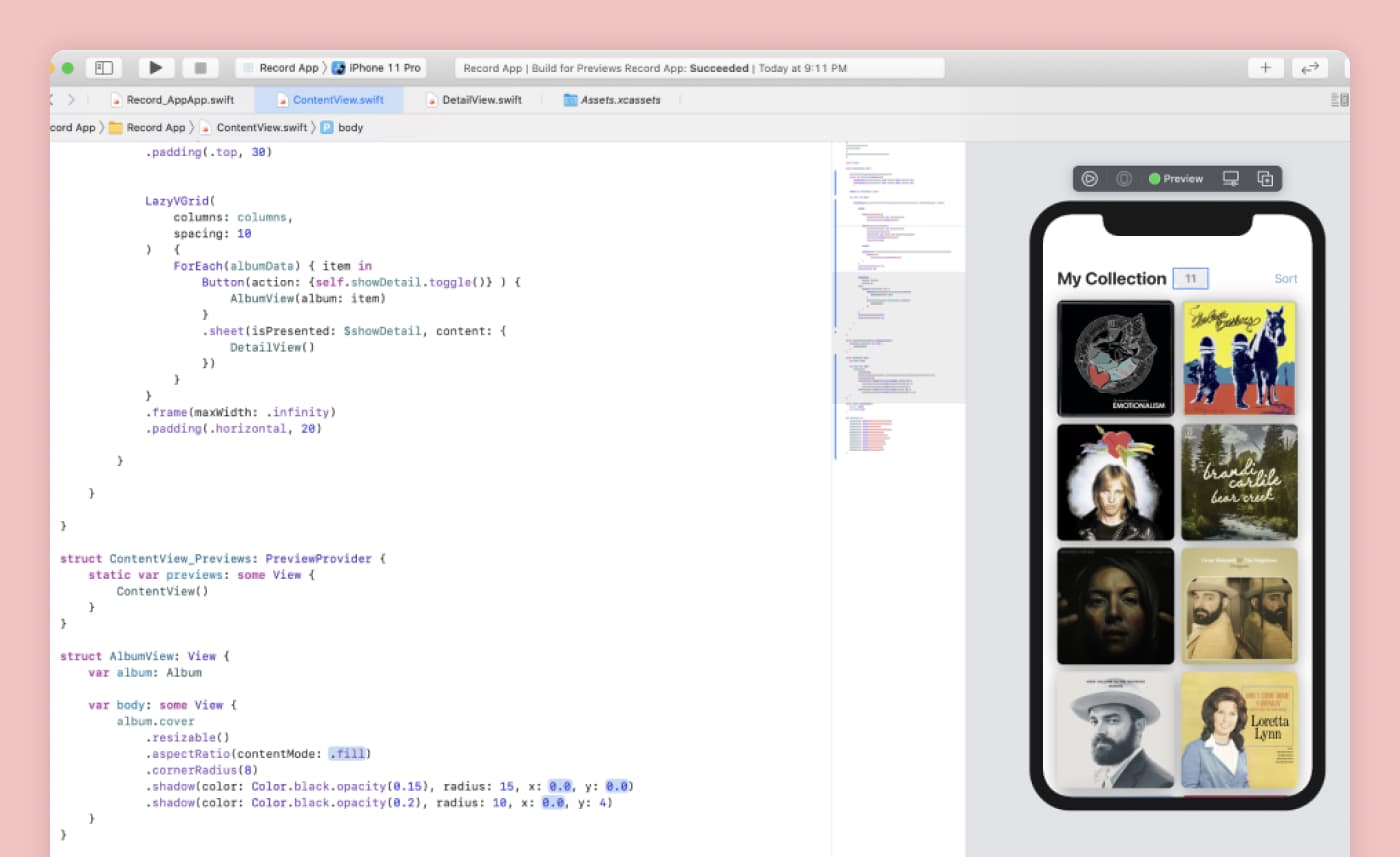Viewport: 1400px width, 857px height.
Task: Tap the Sort link in the preview
Action: (1286, 279)
